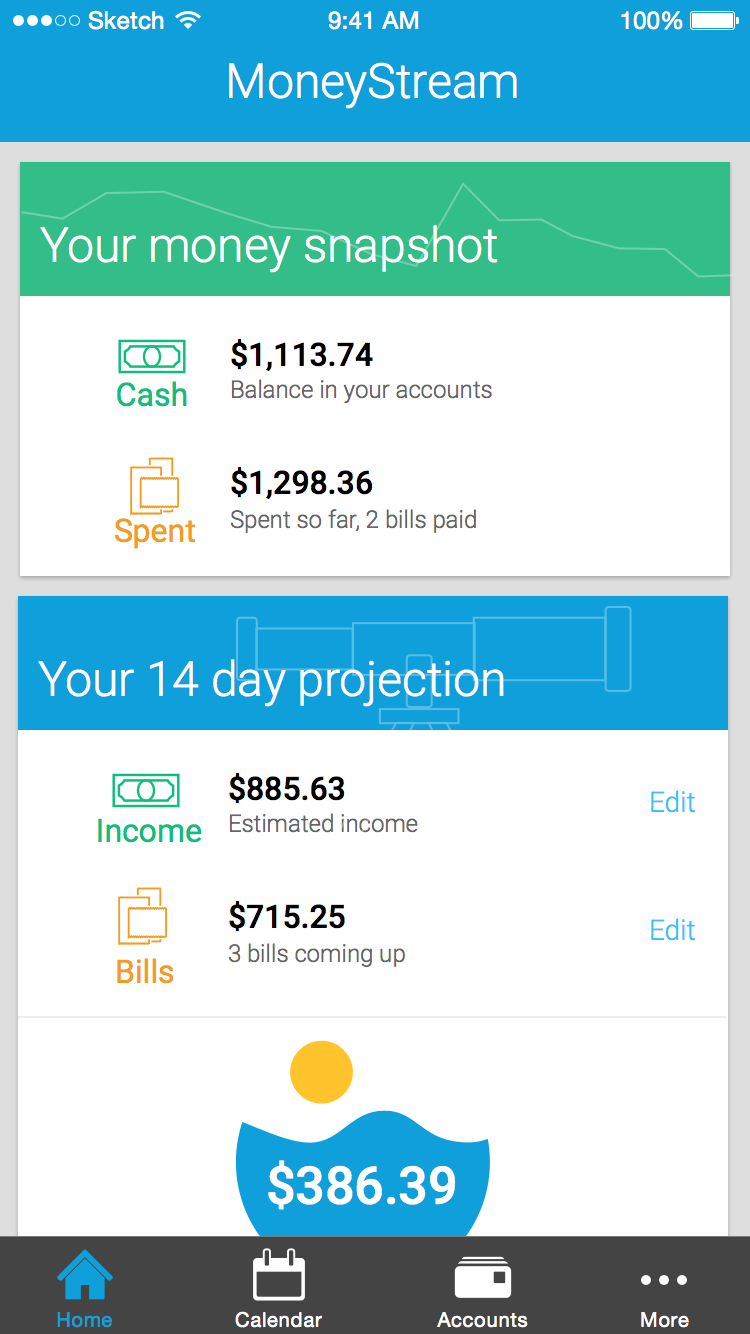Tap the green Cash money icon
The image size is (750, 1334).
(152, 356)
